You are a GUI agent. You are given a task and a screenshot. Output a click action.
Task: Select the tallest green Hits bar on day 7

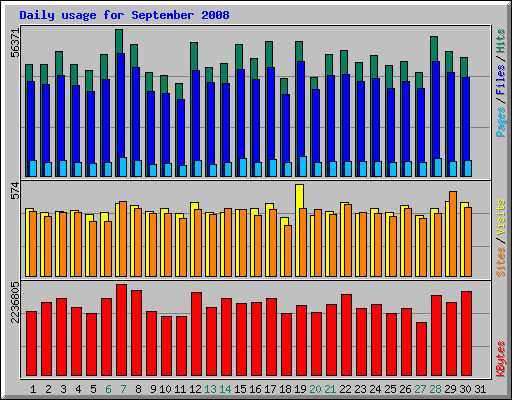(x=119, y=41)
